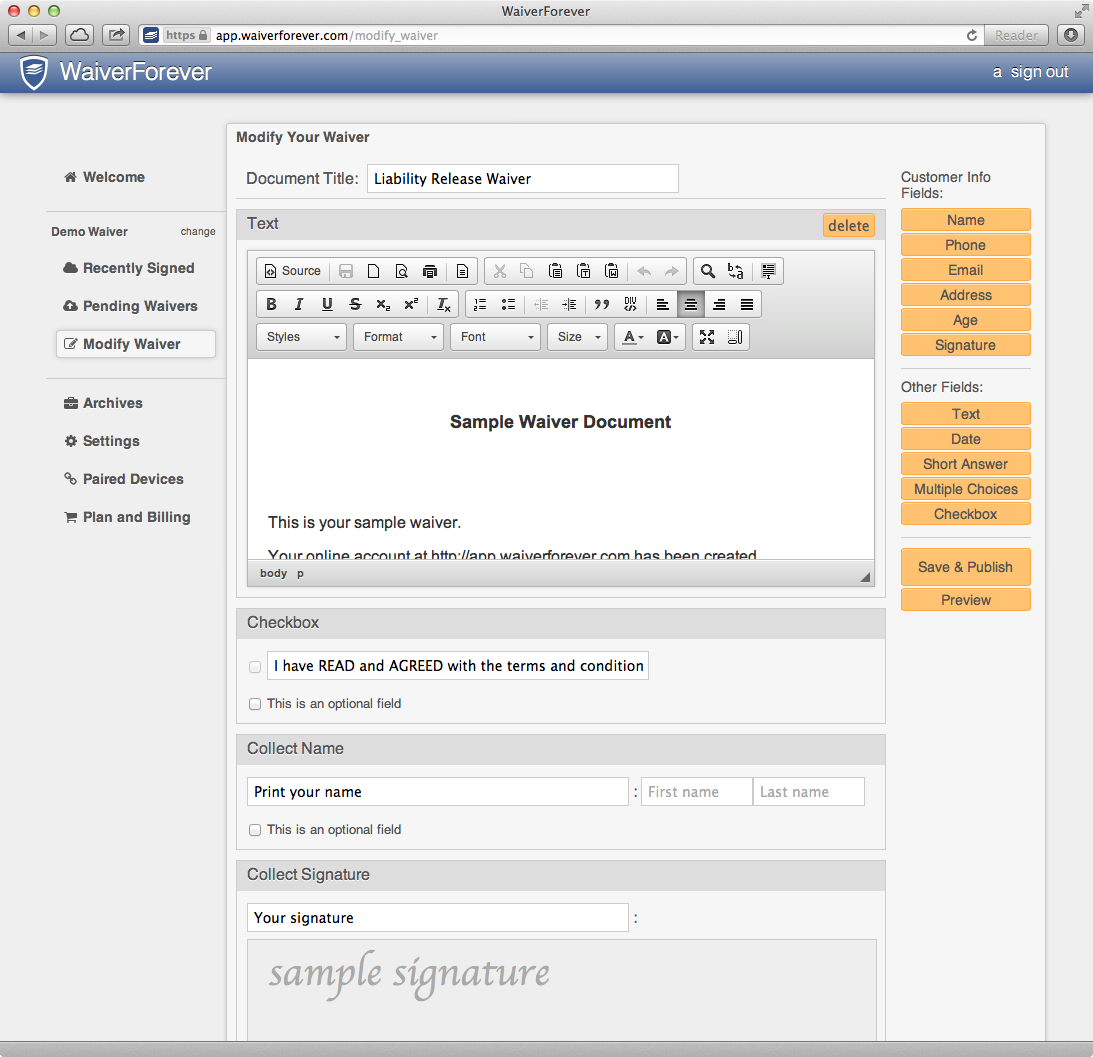Add a Multiple Choices field
The width and height of the screenshot is (1093, 1057).
click(965, 489)
